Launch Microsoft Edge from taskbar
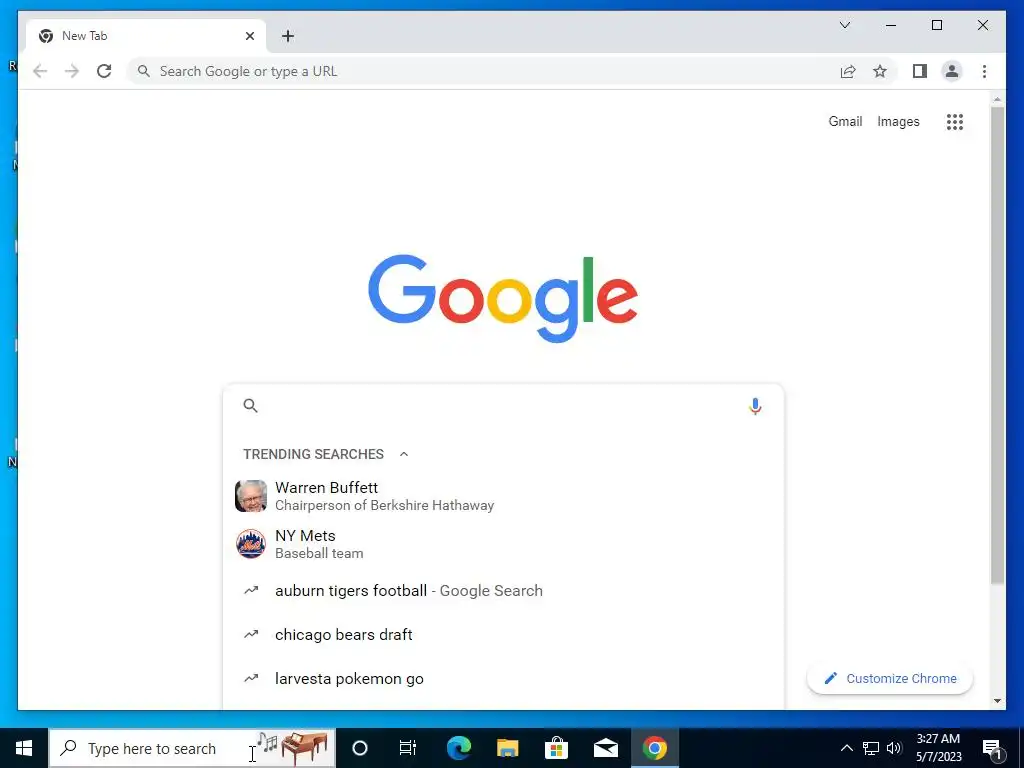Image resolution: width=1024 pixels, height=768 pixels. tap(458, 748)
